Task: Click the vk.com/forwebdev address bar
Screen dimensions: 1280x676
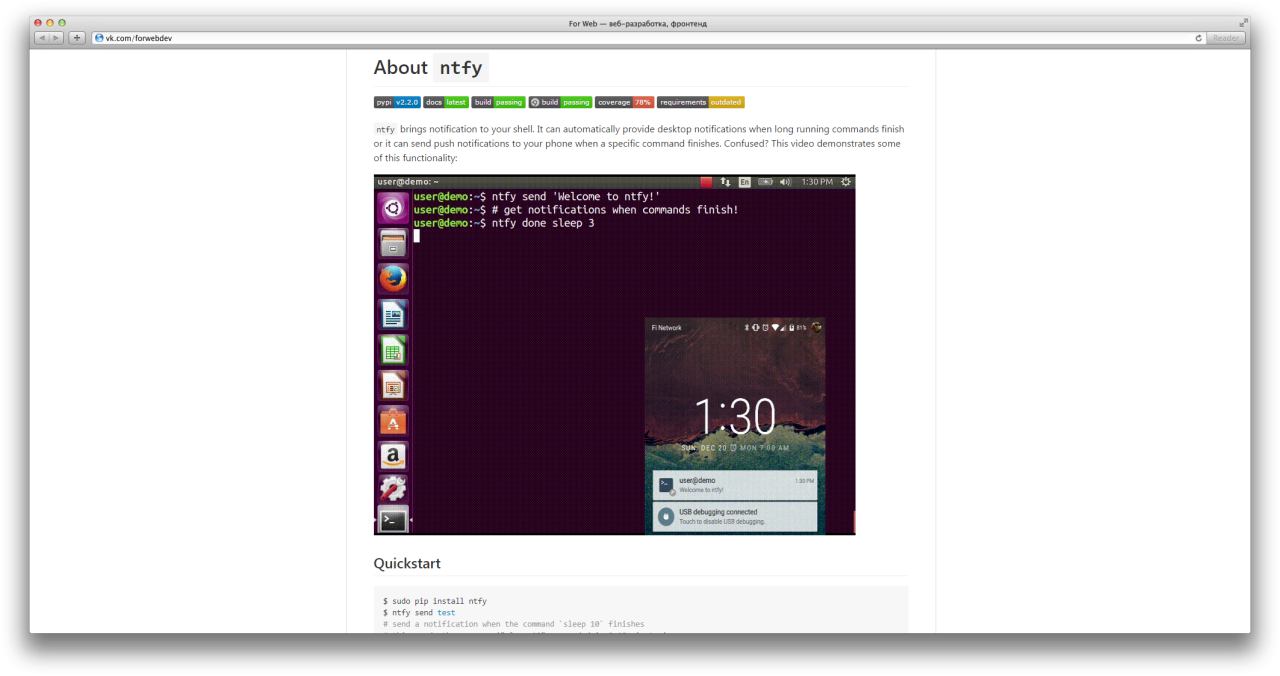Action: [x=648, y=38]
